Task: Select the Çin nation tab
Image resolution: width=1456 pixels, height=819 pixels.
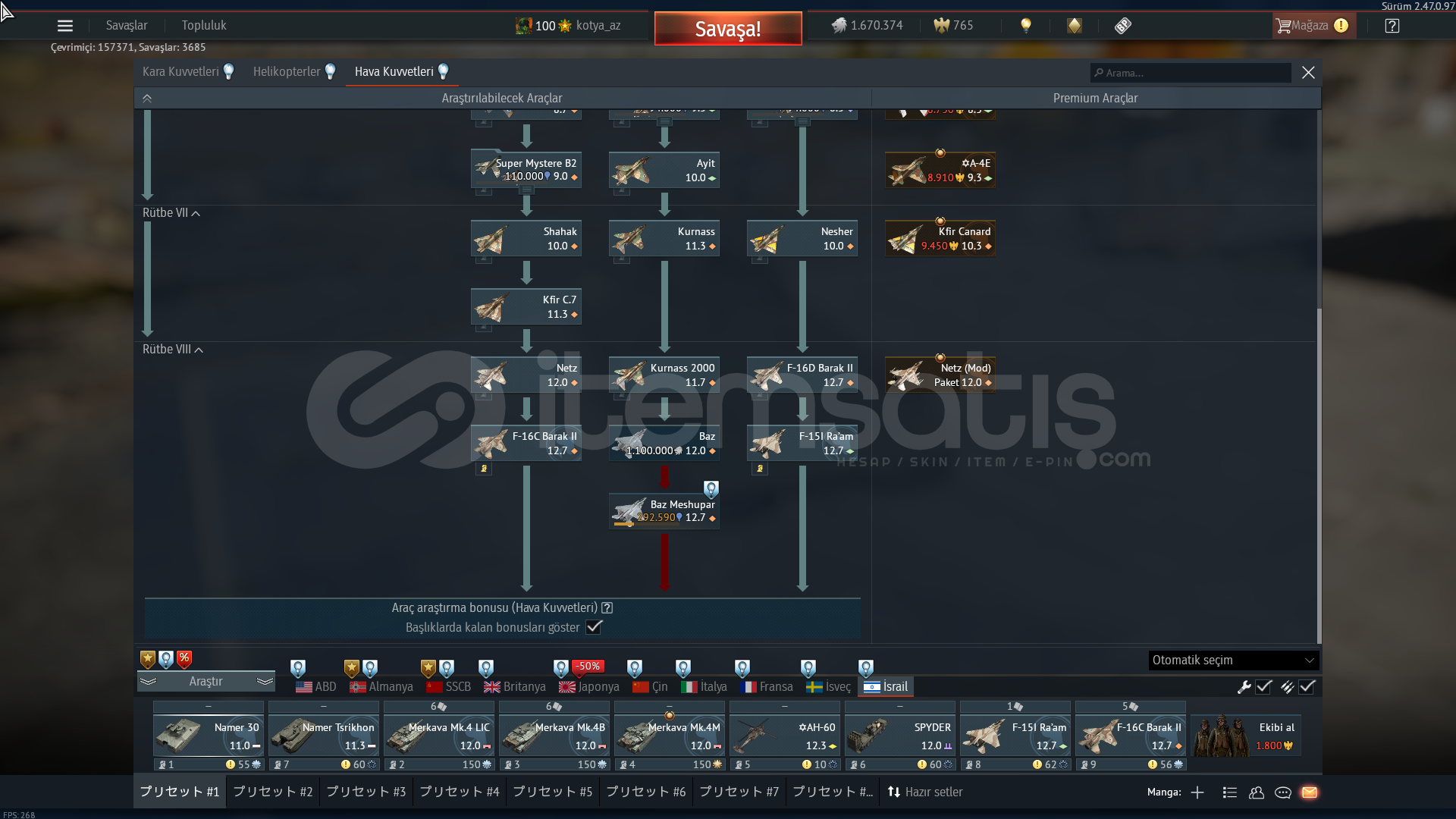Action: point(651,687)
